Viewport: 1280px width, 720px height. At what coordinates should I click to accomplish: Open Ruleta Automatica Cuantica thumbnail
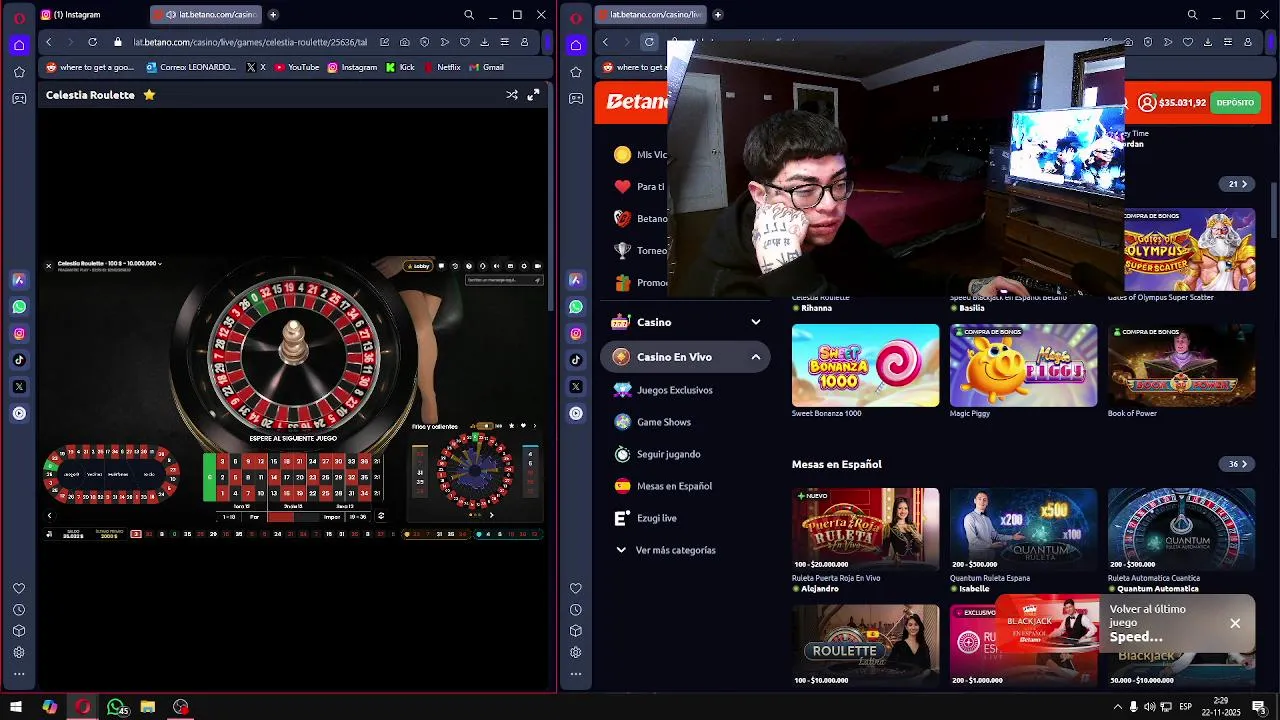pos(1181,529)
